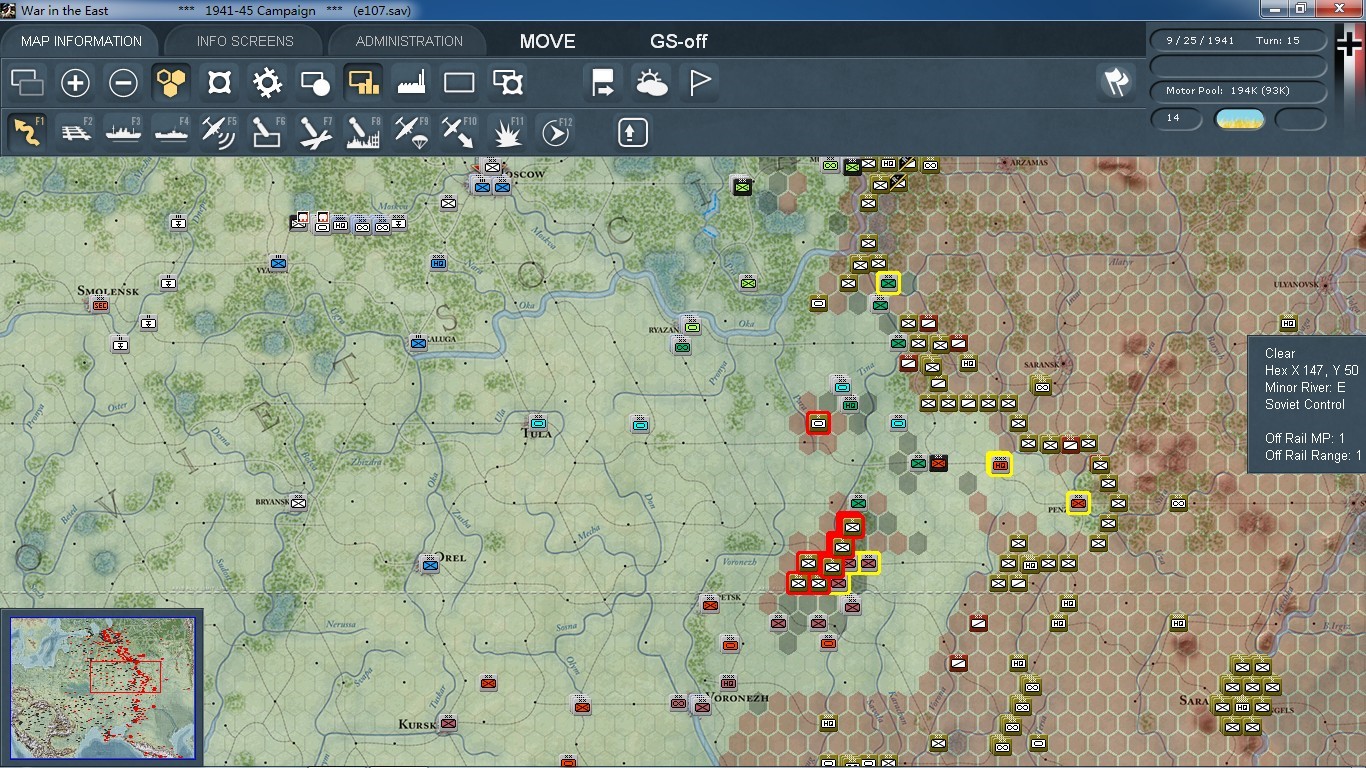The height and width of the screenshot is (768, 1366).
Task: Click the Moscow city label on map
Action: (522, 174)
